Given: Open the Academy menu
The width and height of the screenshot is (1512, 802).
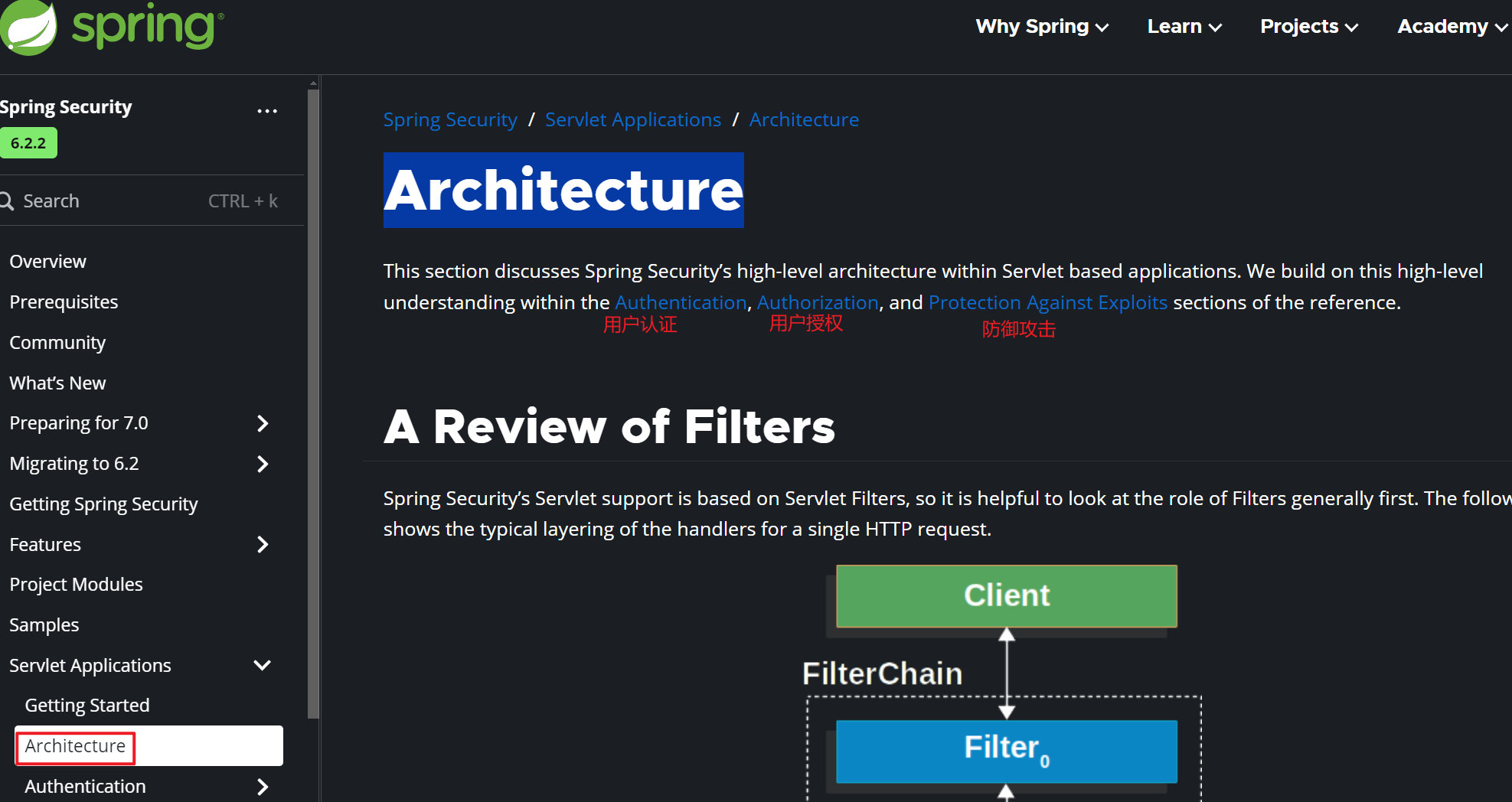Looking at the screenshot, I should (x=1453, y=27).
